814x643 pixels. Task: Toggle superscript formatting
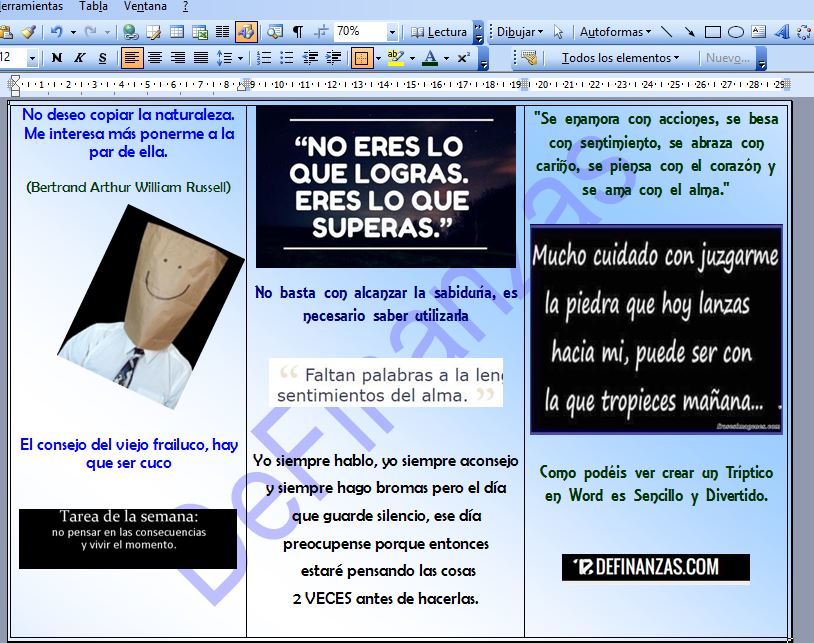click(464, 58)
